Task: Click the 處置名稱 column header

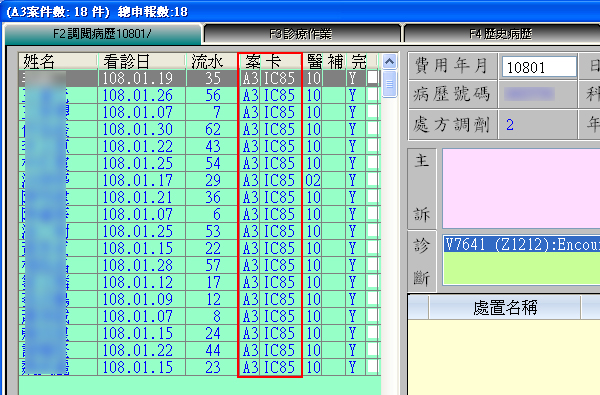Action: (x=505, y=307)
